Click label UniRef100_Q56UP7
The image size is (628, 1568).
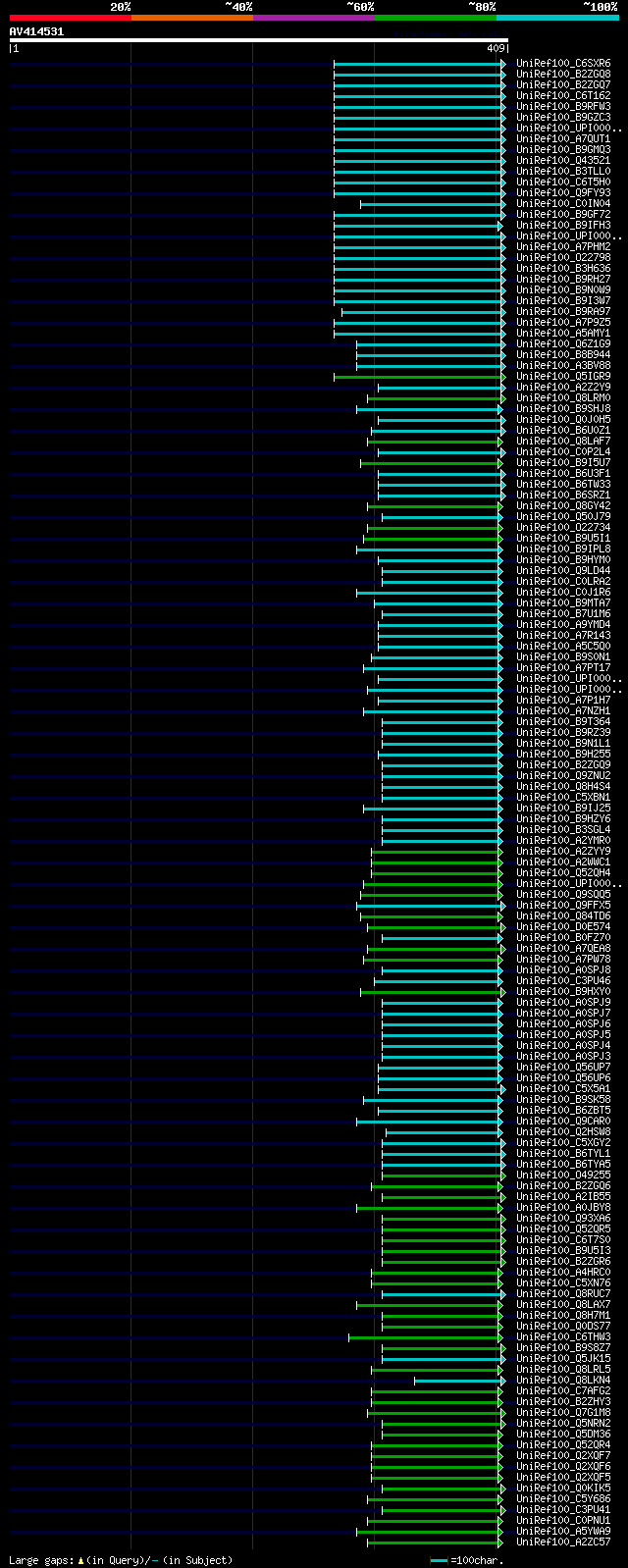point(563,1068)
